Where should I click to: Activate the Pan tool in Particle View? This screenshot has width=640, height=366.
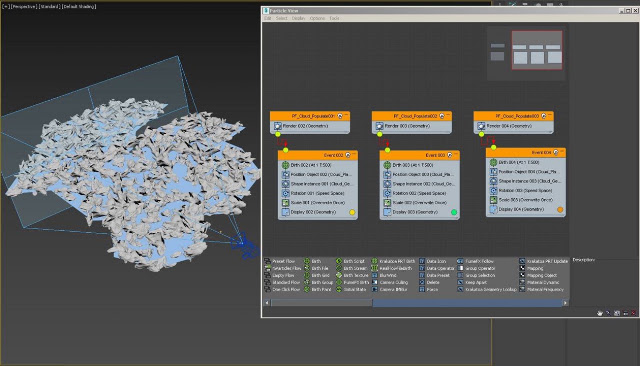coord(599,313)
